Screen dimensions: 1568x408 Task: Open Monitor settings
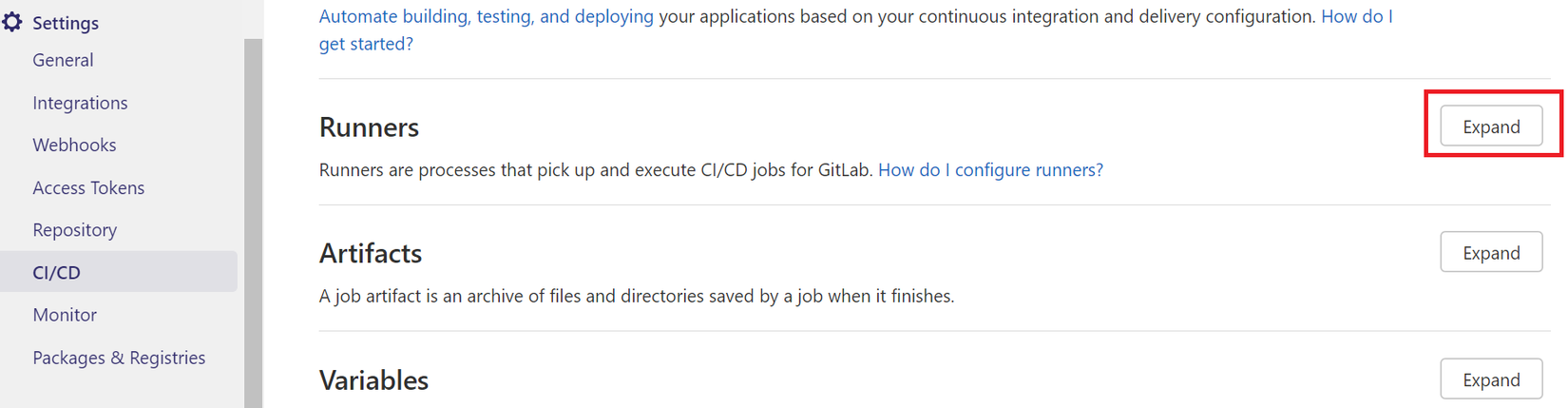pos(65,314)
